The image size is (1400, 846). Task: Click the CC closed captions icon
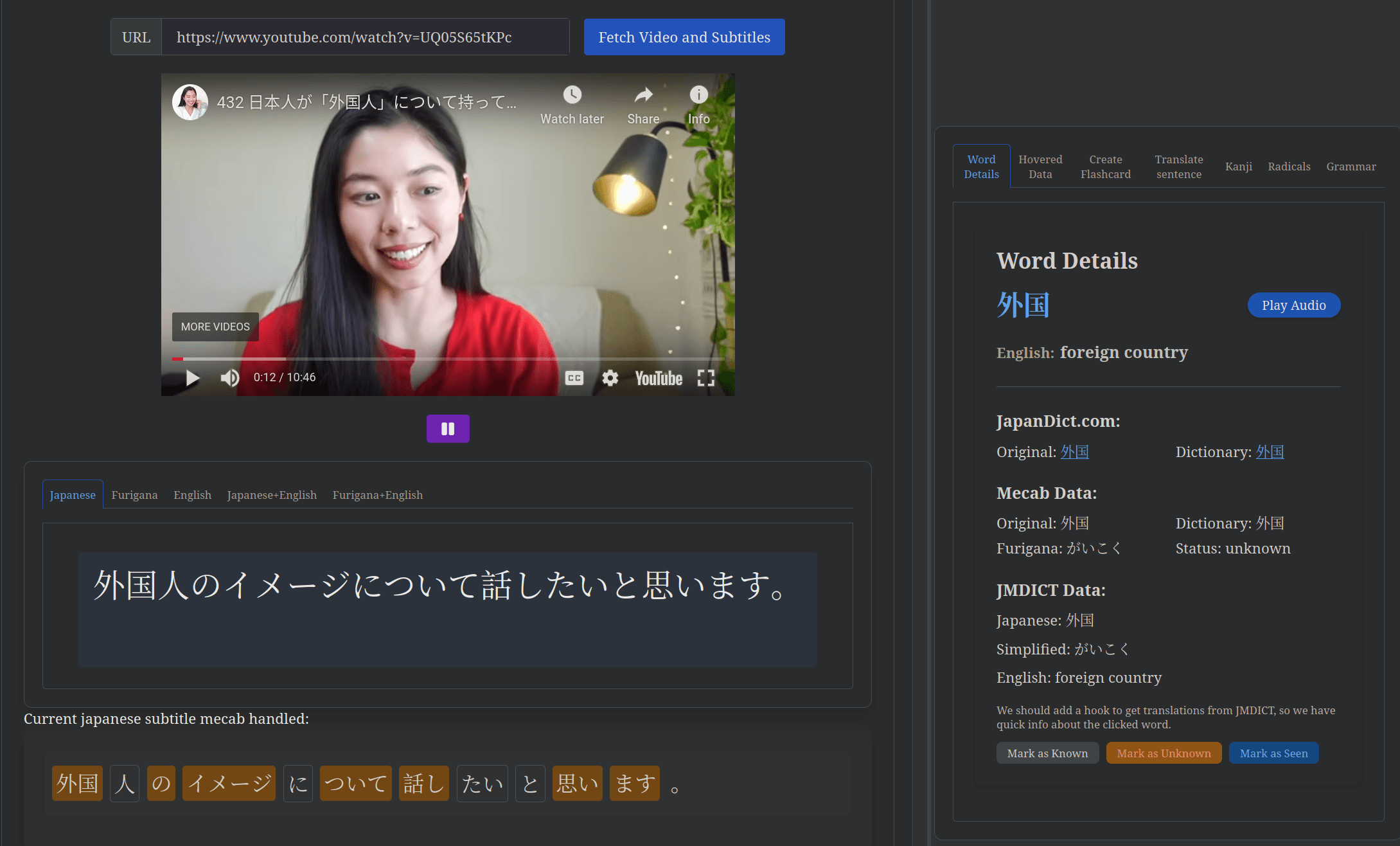pyautogui.click(x=574, y=378)
